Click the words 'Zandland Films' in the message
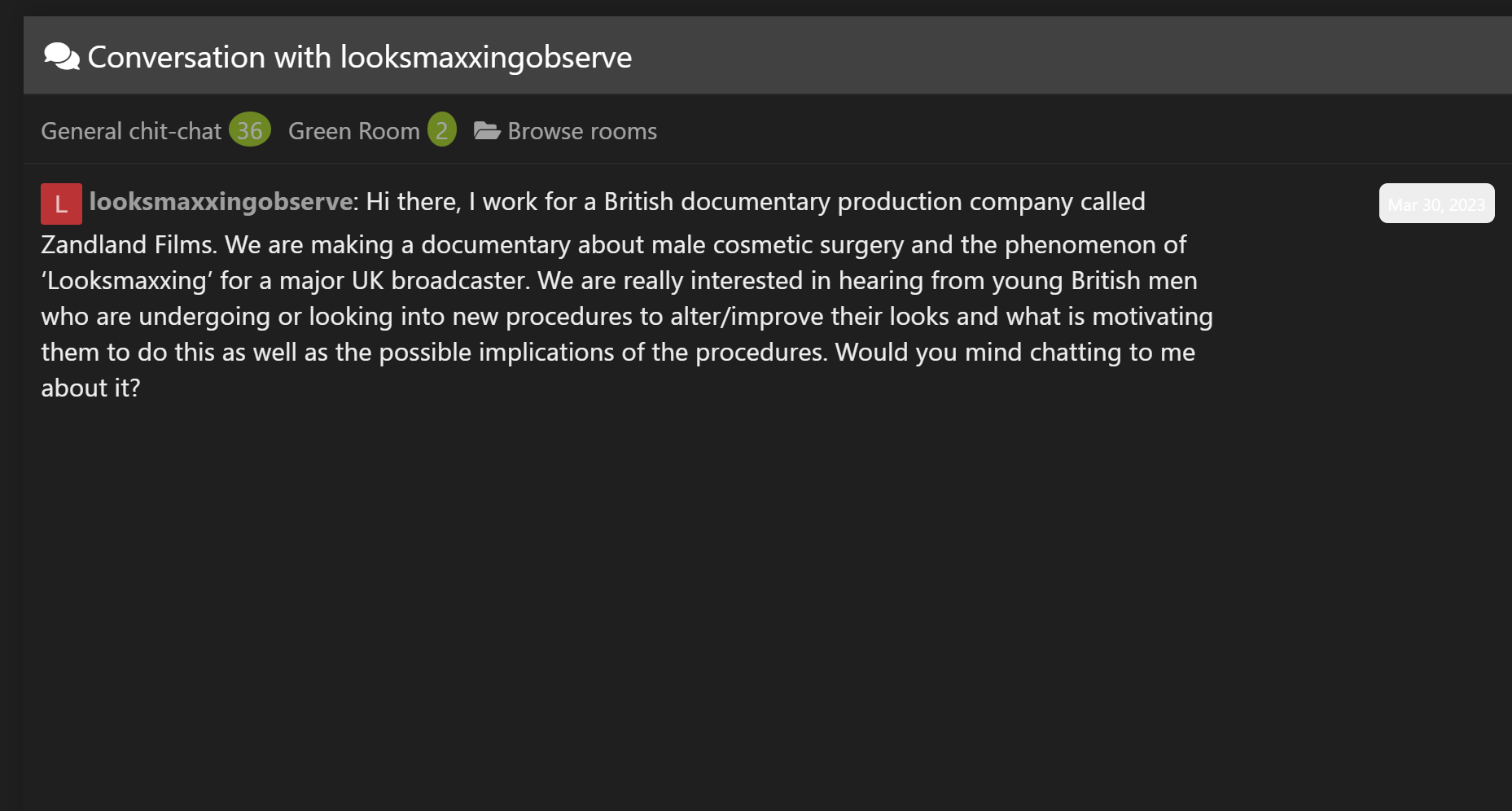 (128, 244)
